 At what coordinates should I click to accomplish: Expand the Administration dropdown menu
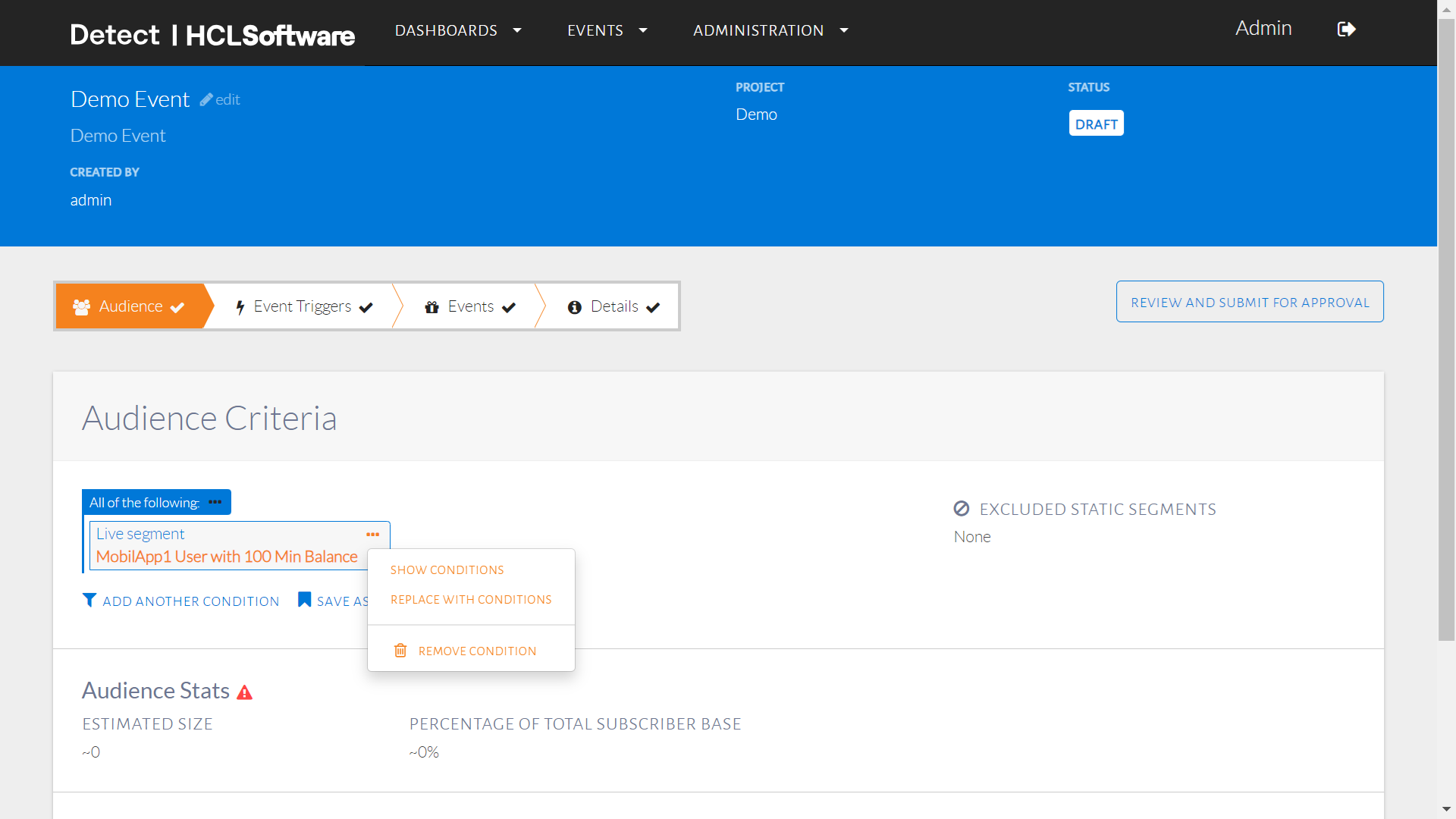click(x=770, y=30)
